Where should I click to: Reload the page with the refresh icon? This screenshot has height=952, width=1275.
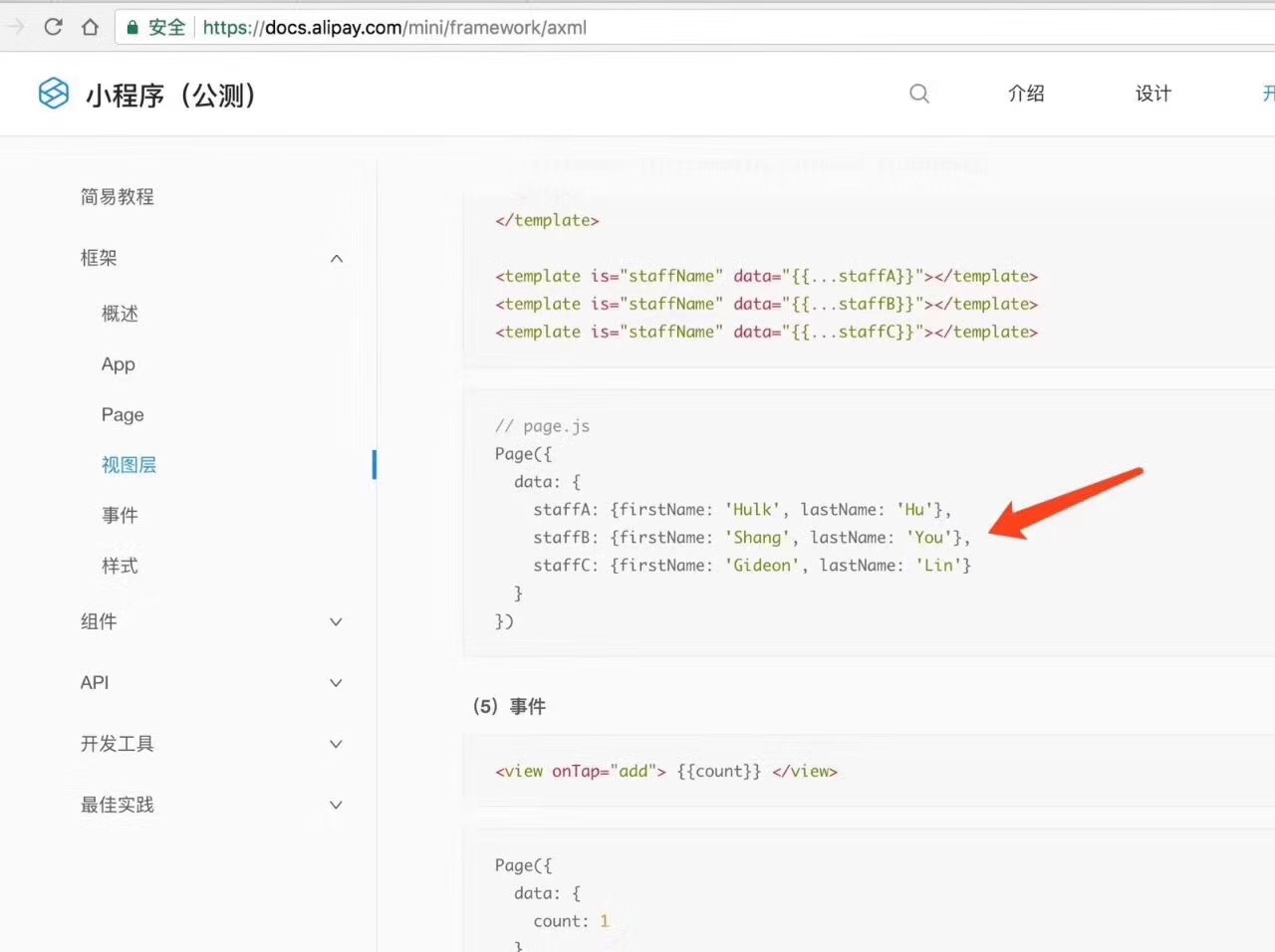point(54,27)
